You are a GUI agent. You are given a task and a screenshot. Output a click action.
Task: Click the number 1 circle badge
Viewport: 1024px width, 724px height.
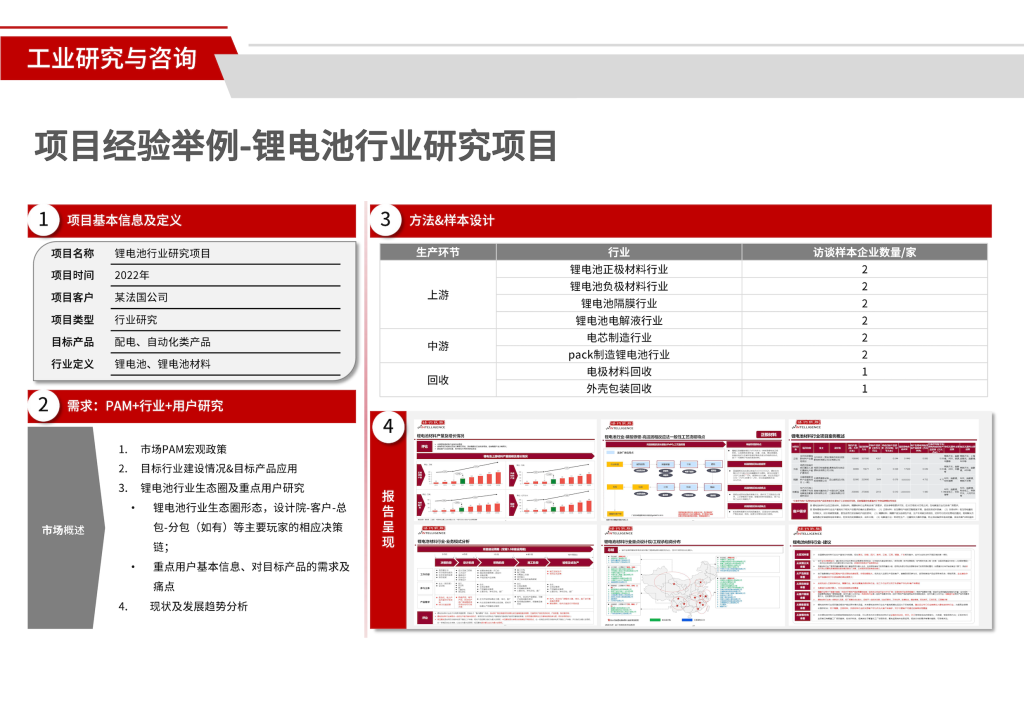pos(44,220)
